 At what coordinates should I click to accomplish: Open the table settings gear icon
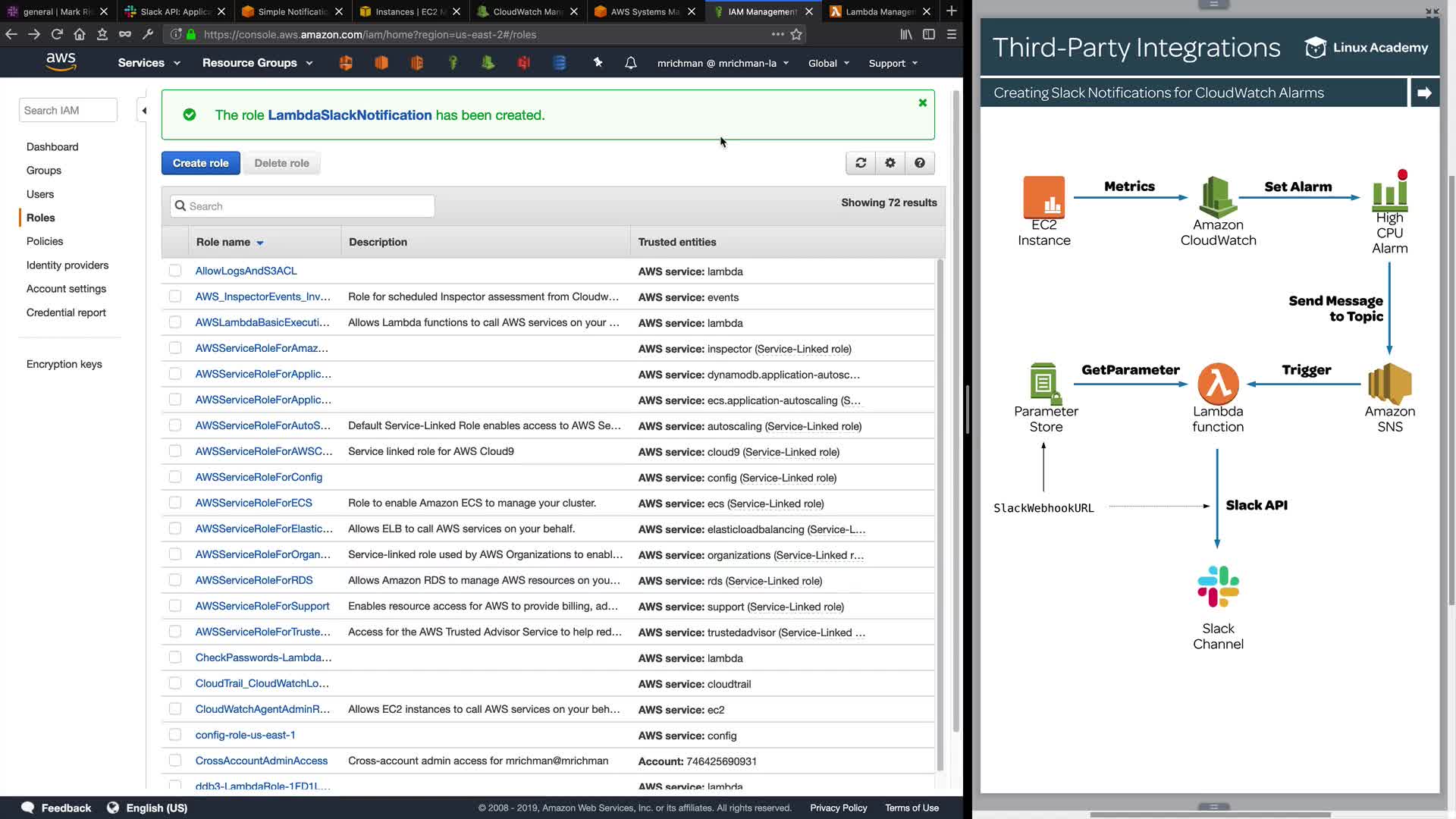click(890, 163)
